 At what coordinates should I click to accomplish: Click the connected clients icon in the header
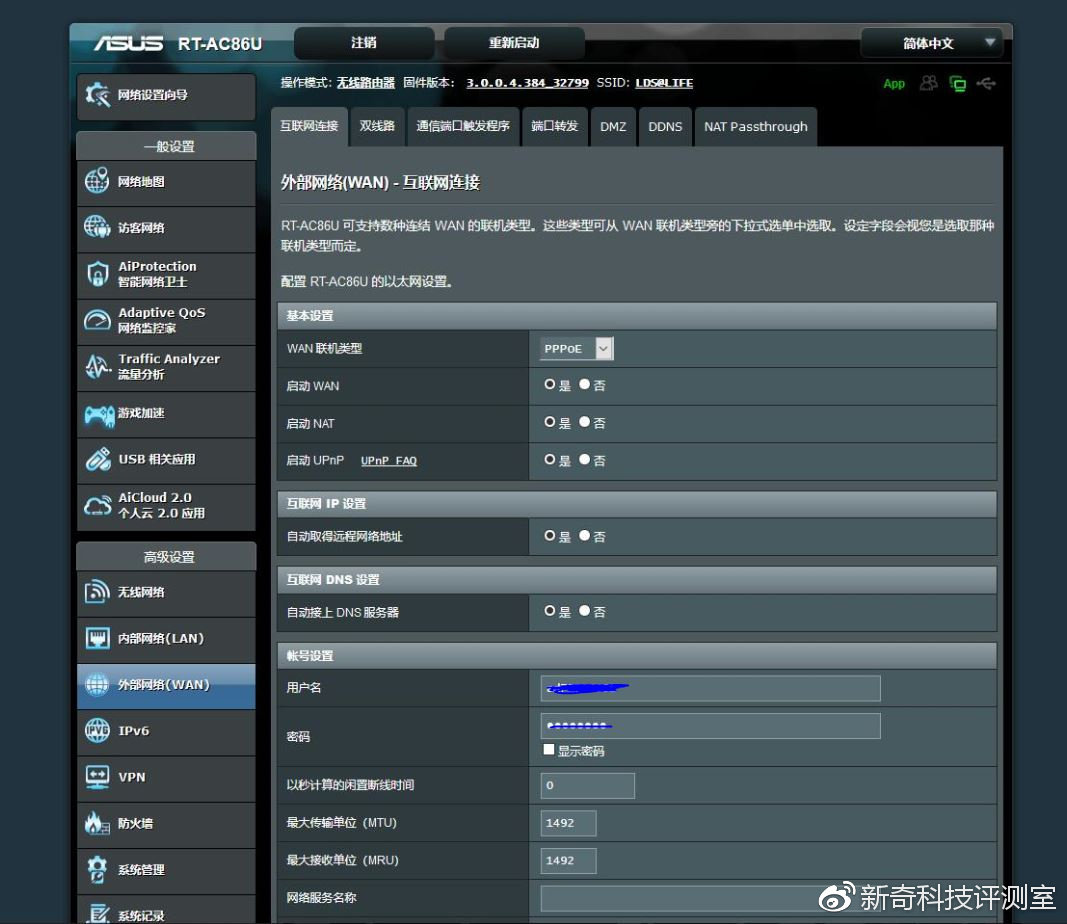coord(927,84)
